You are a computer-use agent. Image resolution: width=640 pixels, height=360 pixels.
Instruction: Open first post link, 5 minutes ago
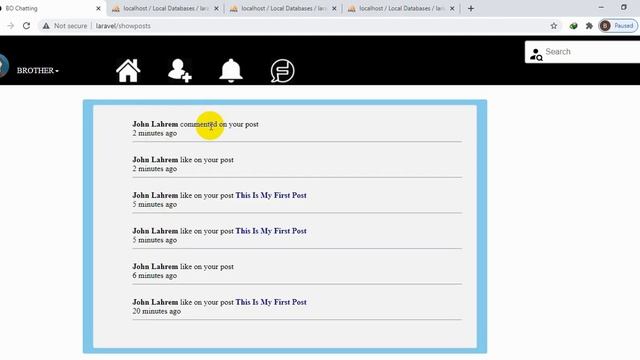click(x=271, y=195)
